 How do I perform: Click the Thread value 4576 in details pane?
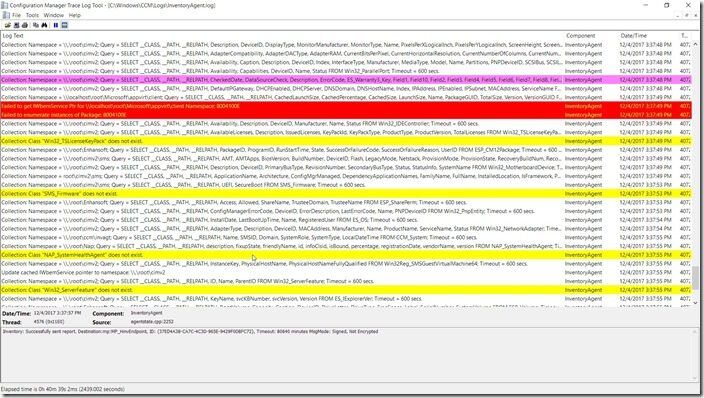[49, 322]
